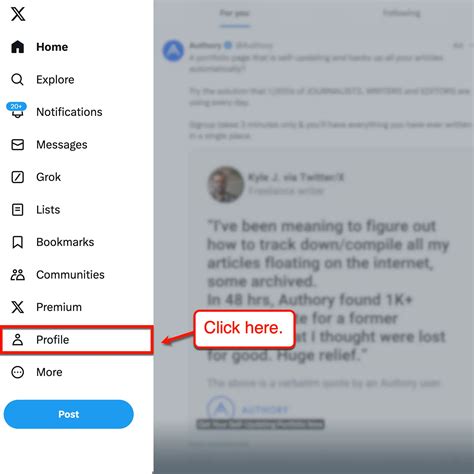Open the Home house icon
This screenshot has width=474, height=474.
(17, 47)
